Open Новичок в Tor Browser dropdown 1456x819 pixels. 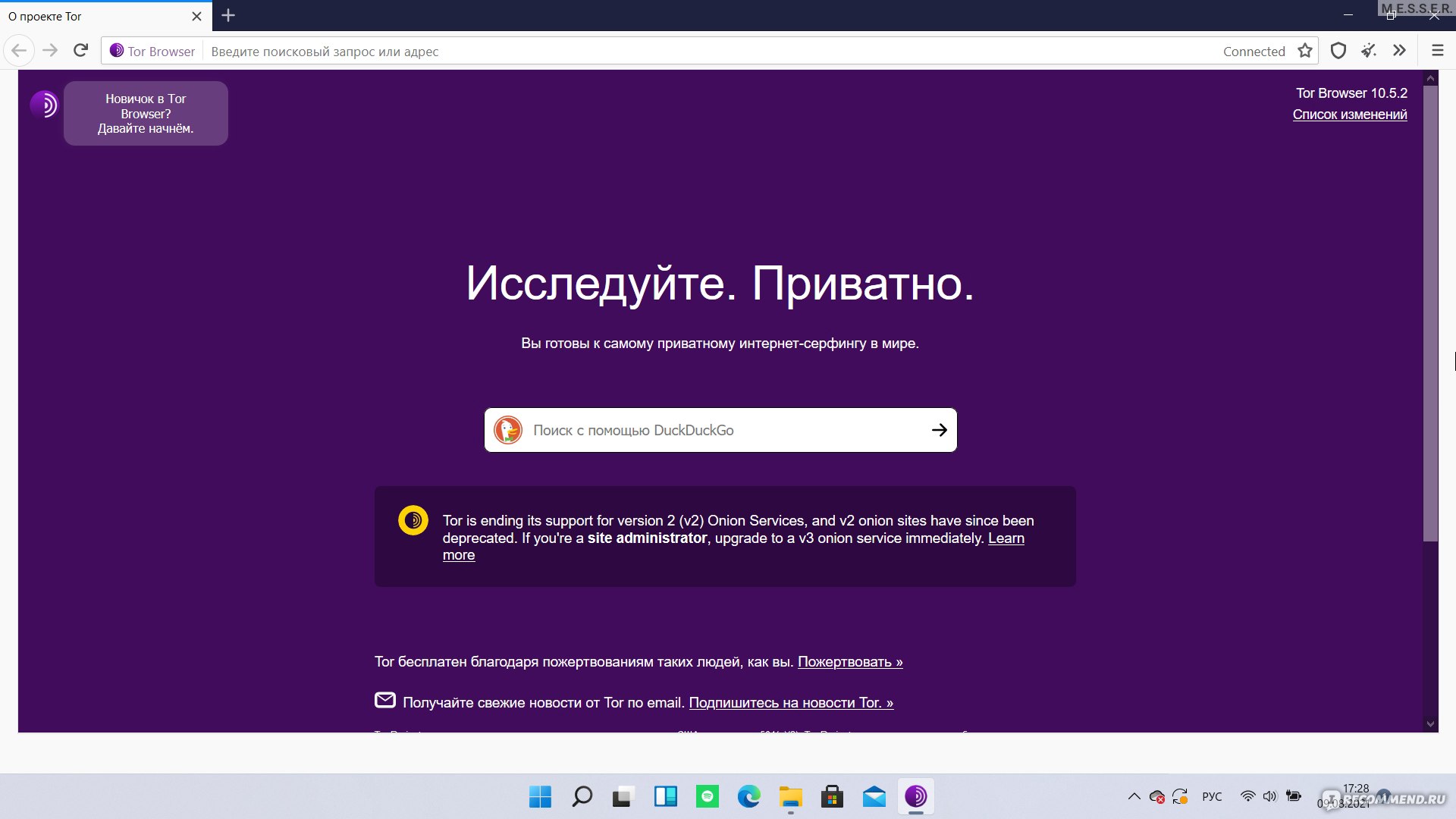[x=147, y=113]
